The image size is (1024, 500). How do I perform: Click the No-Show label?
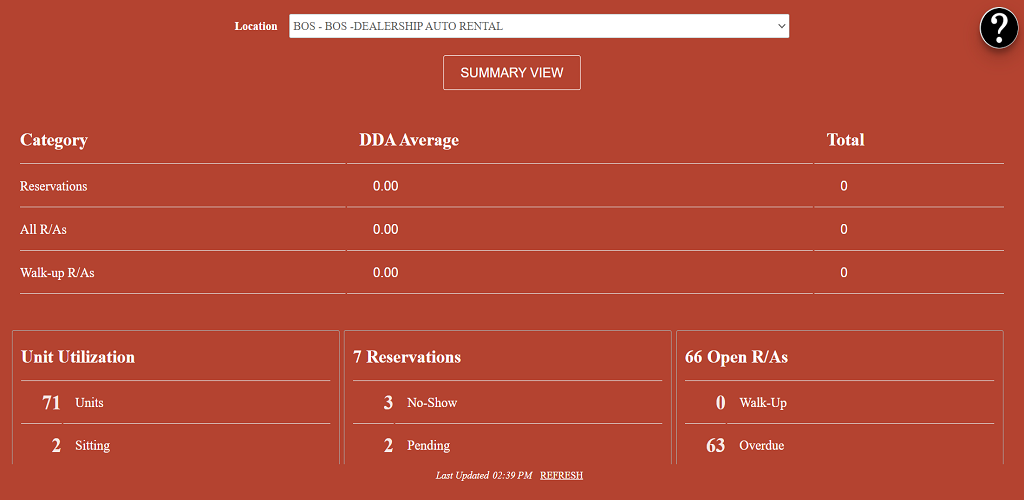[x=432, y=403]
